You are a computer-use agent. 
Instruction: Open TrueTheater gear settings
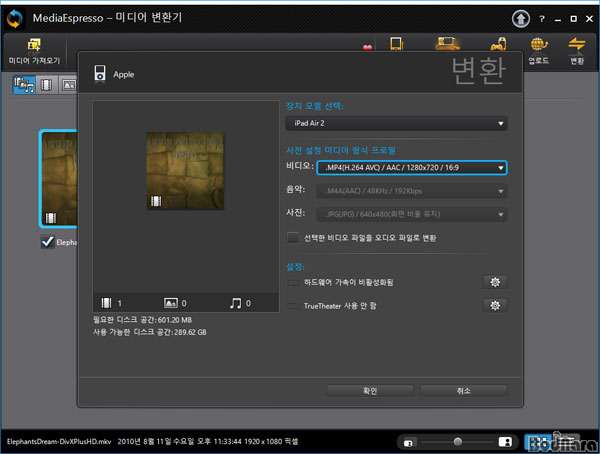click(495, 305)
